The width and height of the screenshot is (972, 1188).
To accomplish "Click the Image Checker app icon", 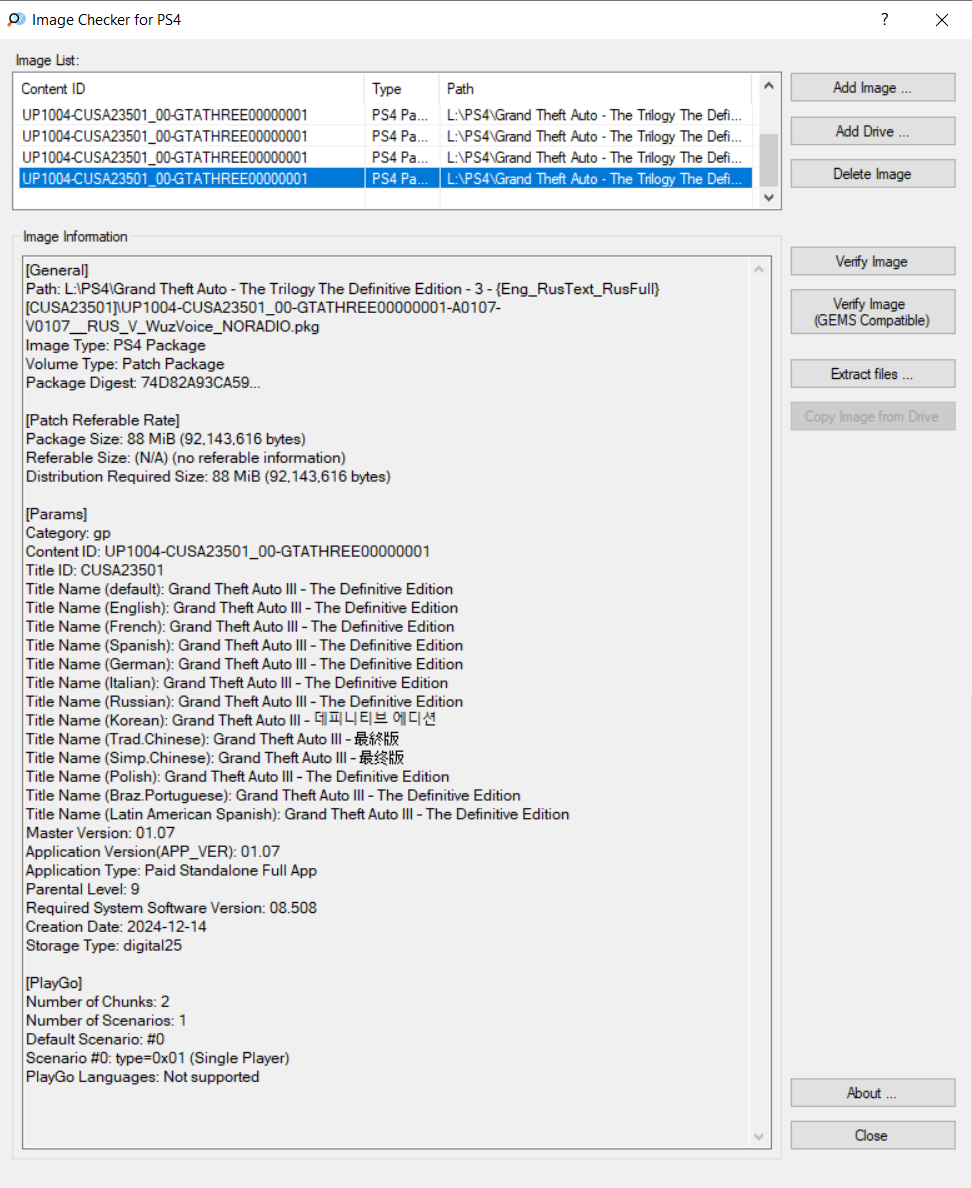I will point(16,20).
